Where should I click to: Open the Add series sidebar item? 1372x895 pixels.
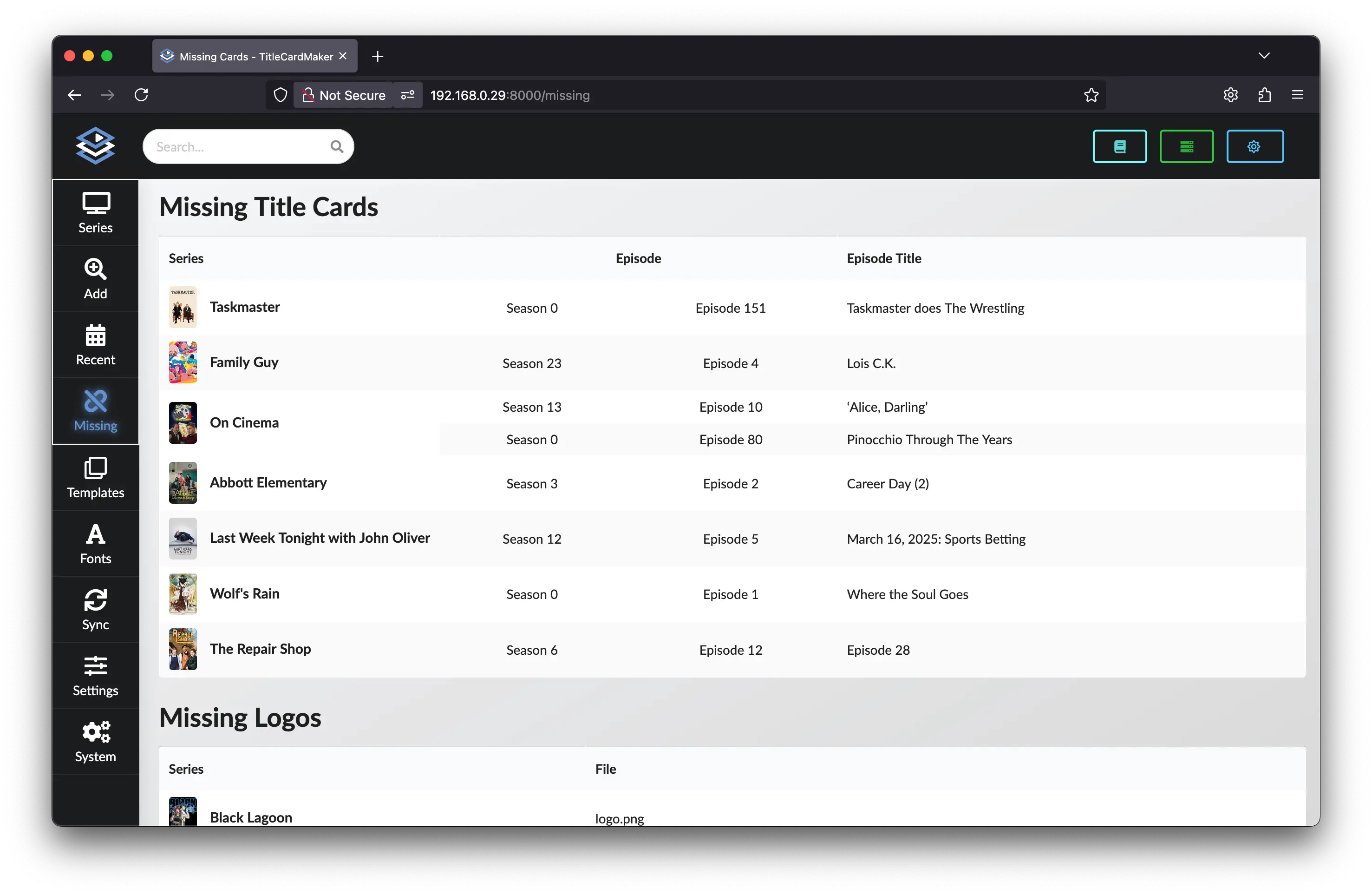(x=95, y=279)
